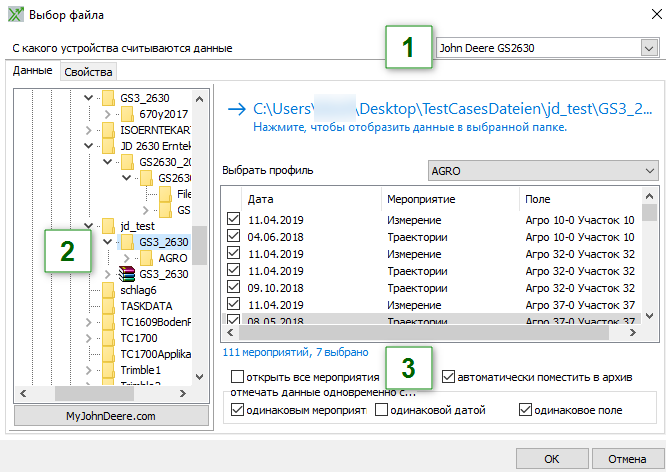
Task: Uncheck the 11.04.2019 Измерение Участок 37 row
Action: pyautogui.click(x=233, y=304)
